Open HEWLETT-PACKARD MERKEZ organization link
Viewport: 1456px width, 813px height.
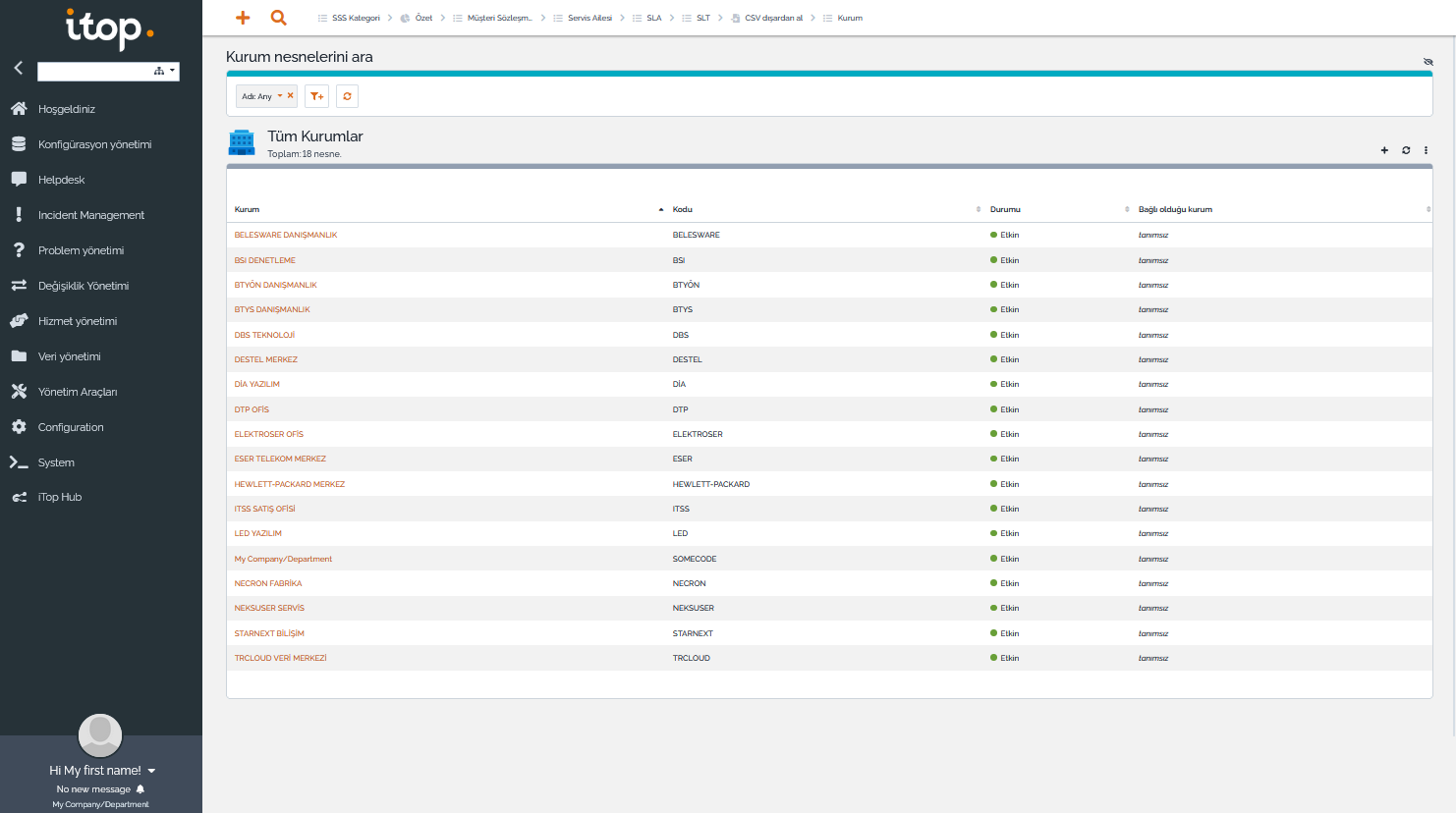point(289,484)
